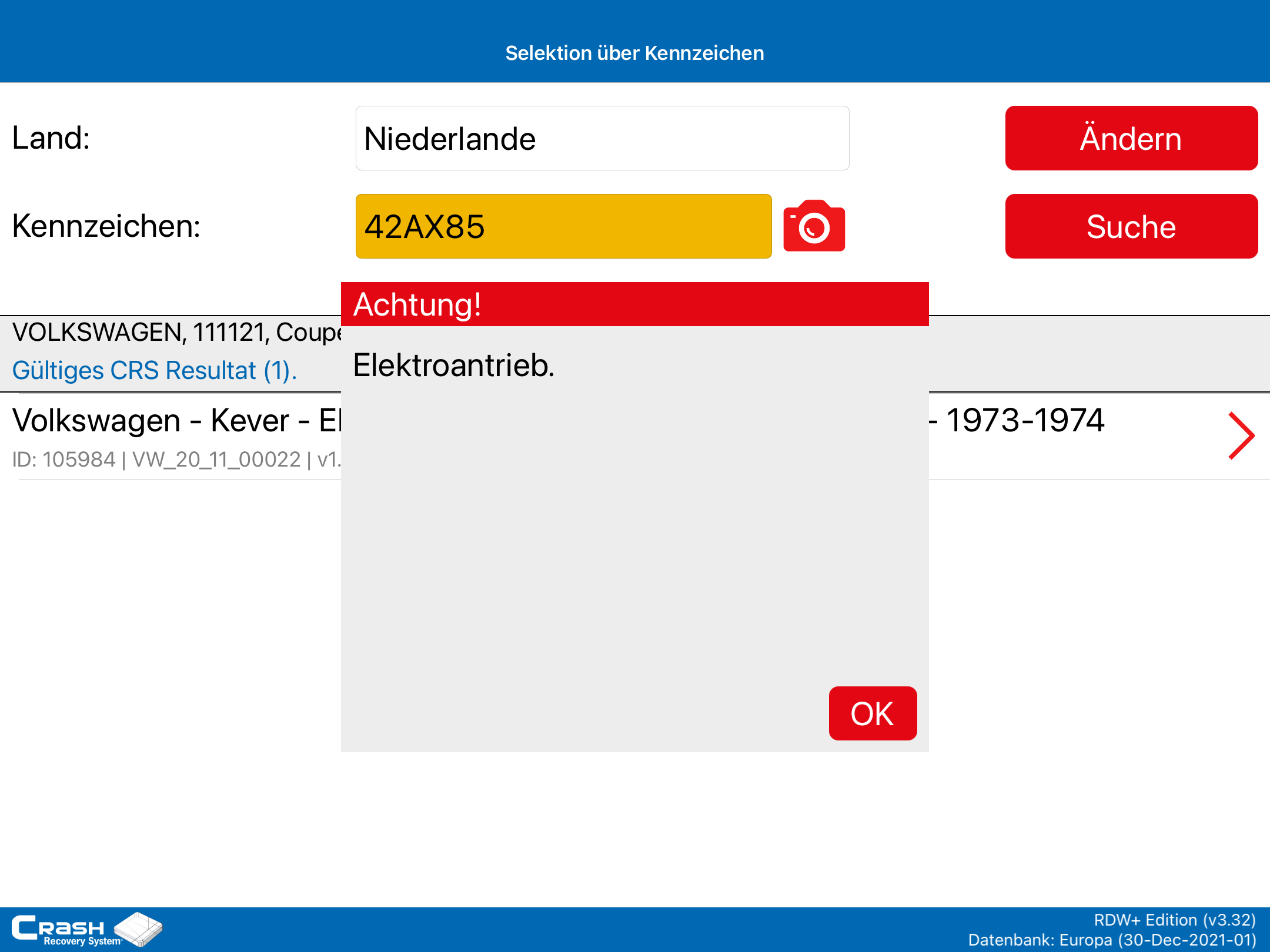This screenshot has width=1270, height=952.
Task: Click the 1973-1974 year range text
Action: 1025,420
